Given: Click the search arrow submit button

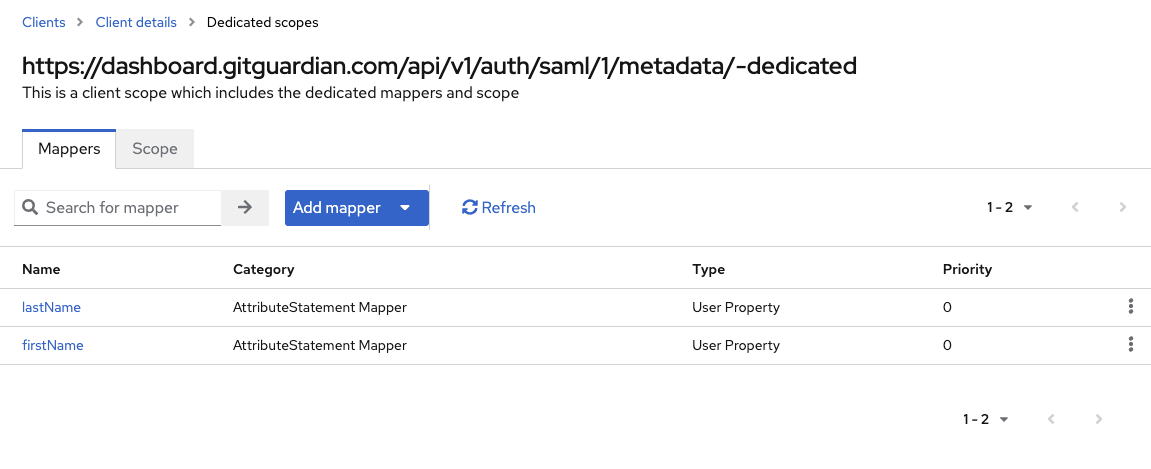Looking at the screenshot, I should [245, 208].
